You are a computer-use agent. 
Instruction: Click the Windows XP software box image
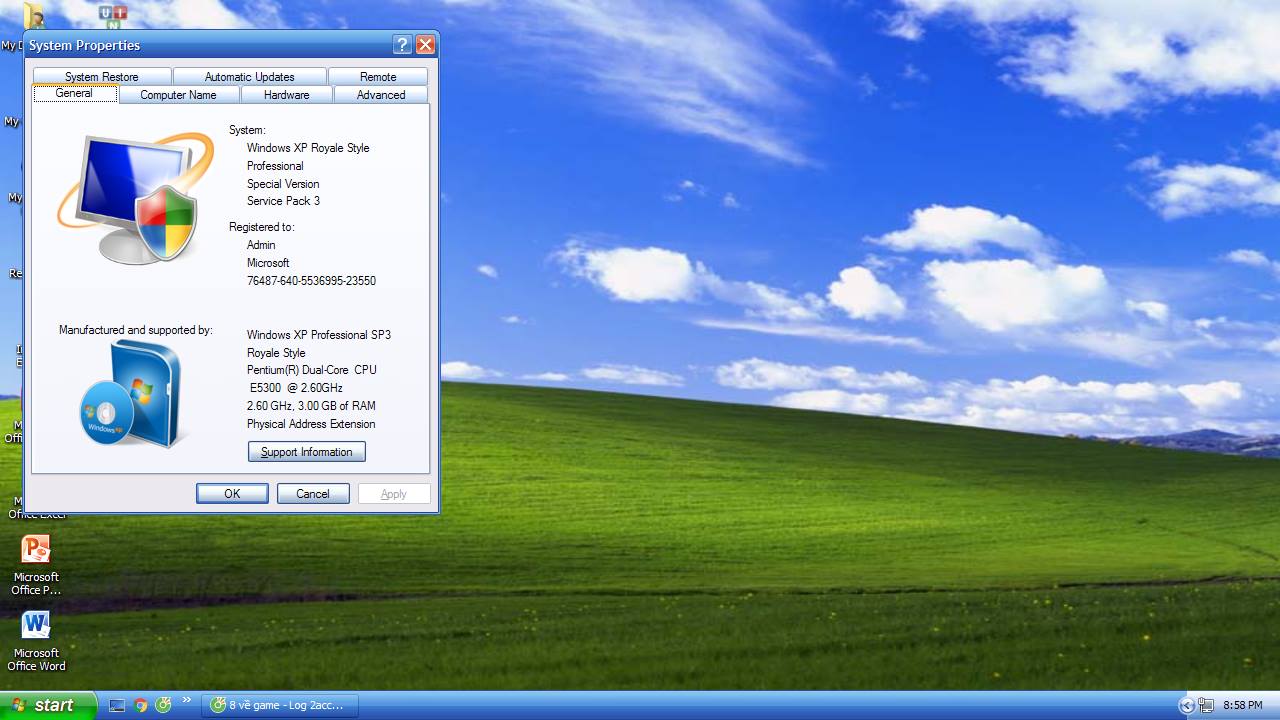(x=132, y=394)
